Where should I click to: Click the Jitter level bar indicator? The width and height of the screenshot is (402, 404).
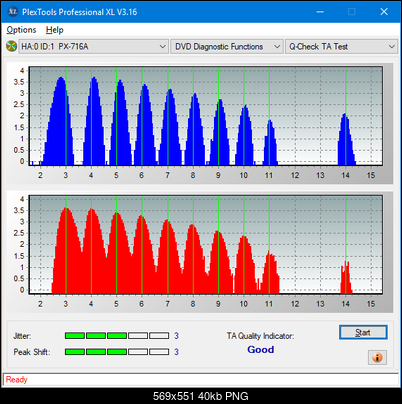(117, 336)
